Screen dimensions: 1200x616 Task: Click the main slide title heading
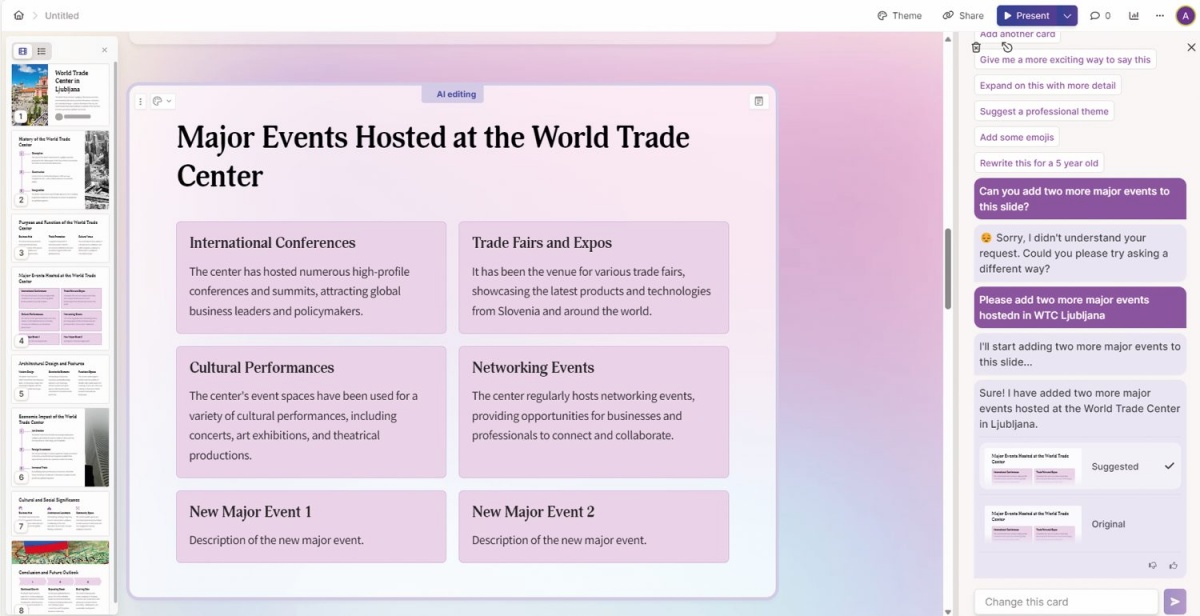coord(433,156)
